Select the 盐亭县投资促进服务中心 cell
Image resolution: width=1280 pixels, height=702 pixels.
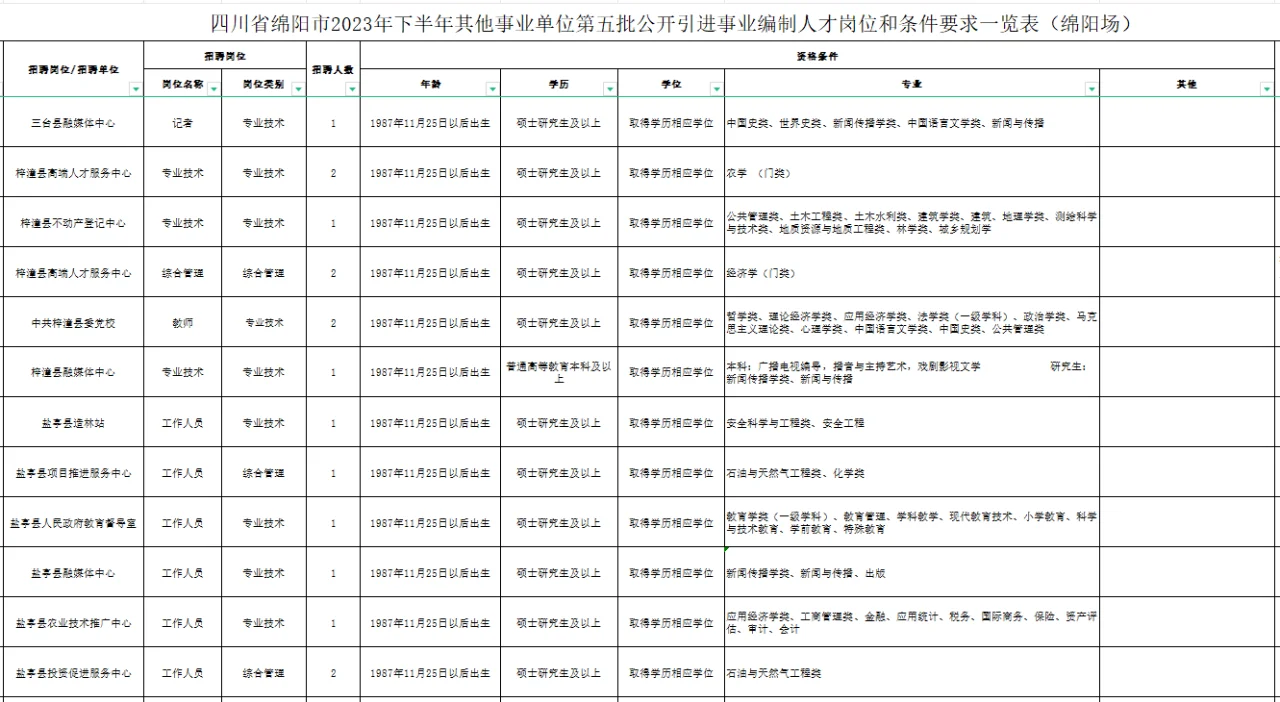tap(72, 673)
